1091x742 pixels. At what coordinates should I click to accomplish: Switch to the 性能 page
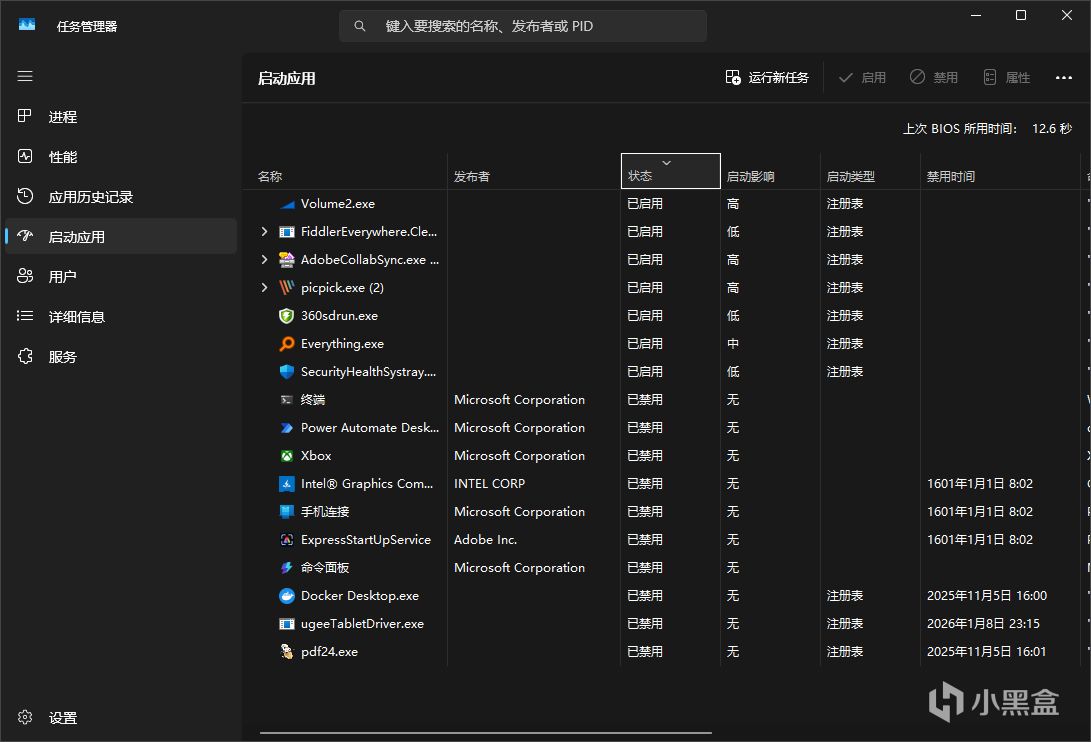[x=121, y=157]
